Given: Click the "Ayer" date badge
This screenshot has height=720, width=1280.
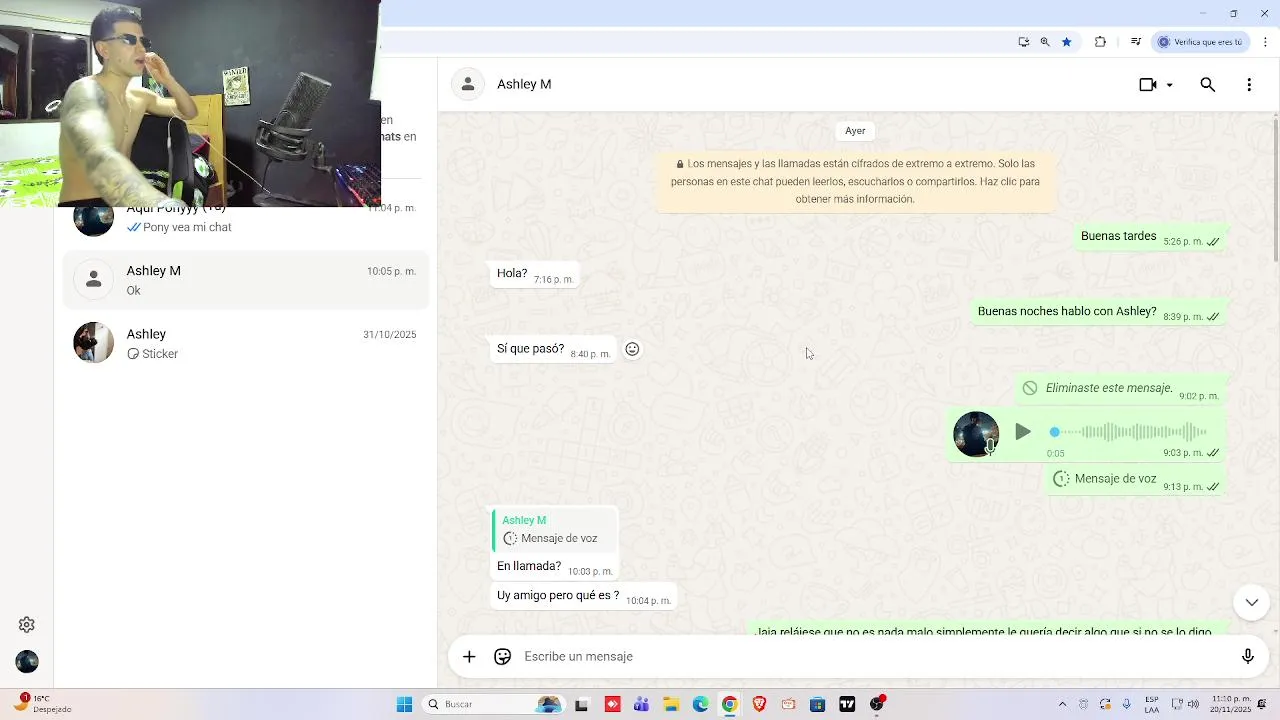Looking at the screenshot, I should (x=855, y=131).
